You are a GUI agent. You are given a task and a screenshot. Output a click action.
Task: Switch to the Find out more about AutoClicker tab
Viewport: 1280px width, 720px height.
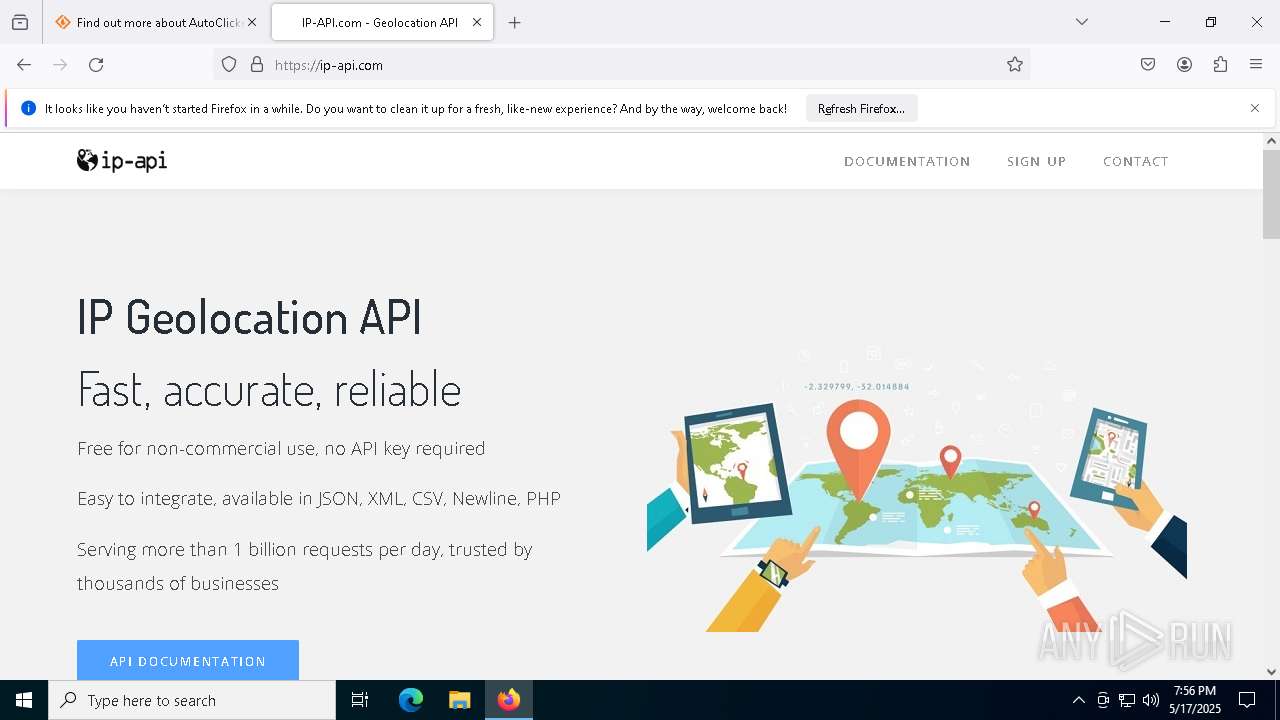[x=157, y=22]
